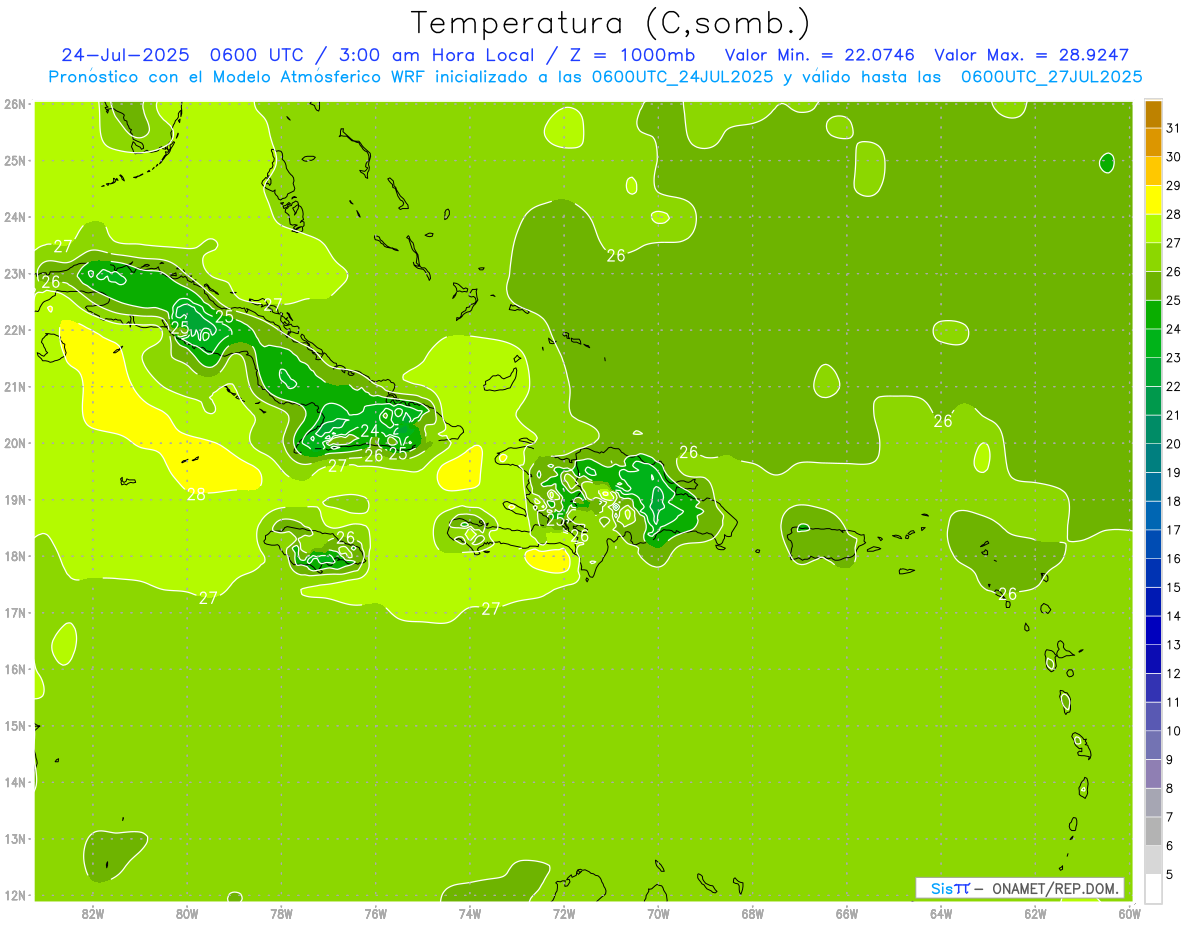Click the "0600UTC_27JUL2025" valid-until text
This screenshot has width=1200, height=927.
[1051, 77]
